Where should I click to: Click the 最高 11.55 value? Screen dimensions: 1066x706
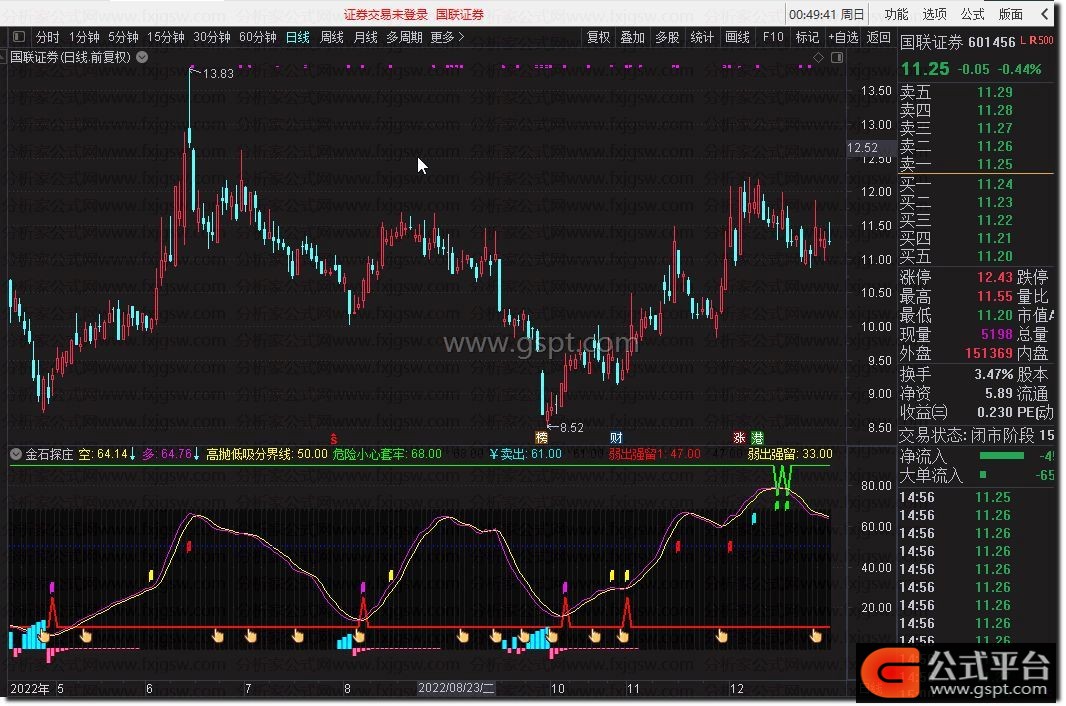[x=995, y=296]
